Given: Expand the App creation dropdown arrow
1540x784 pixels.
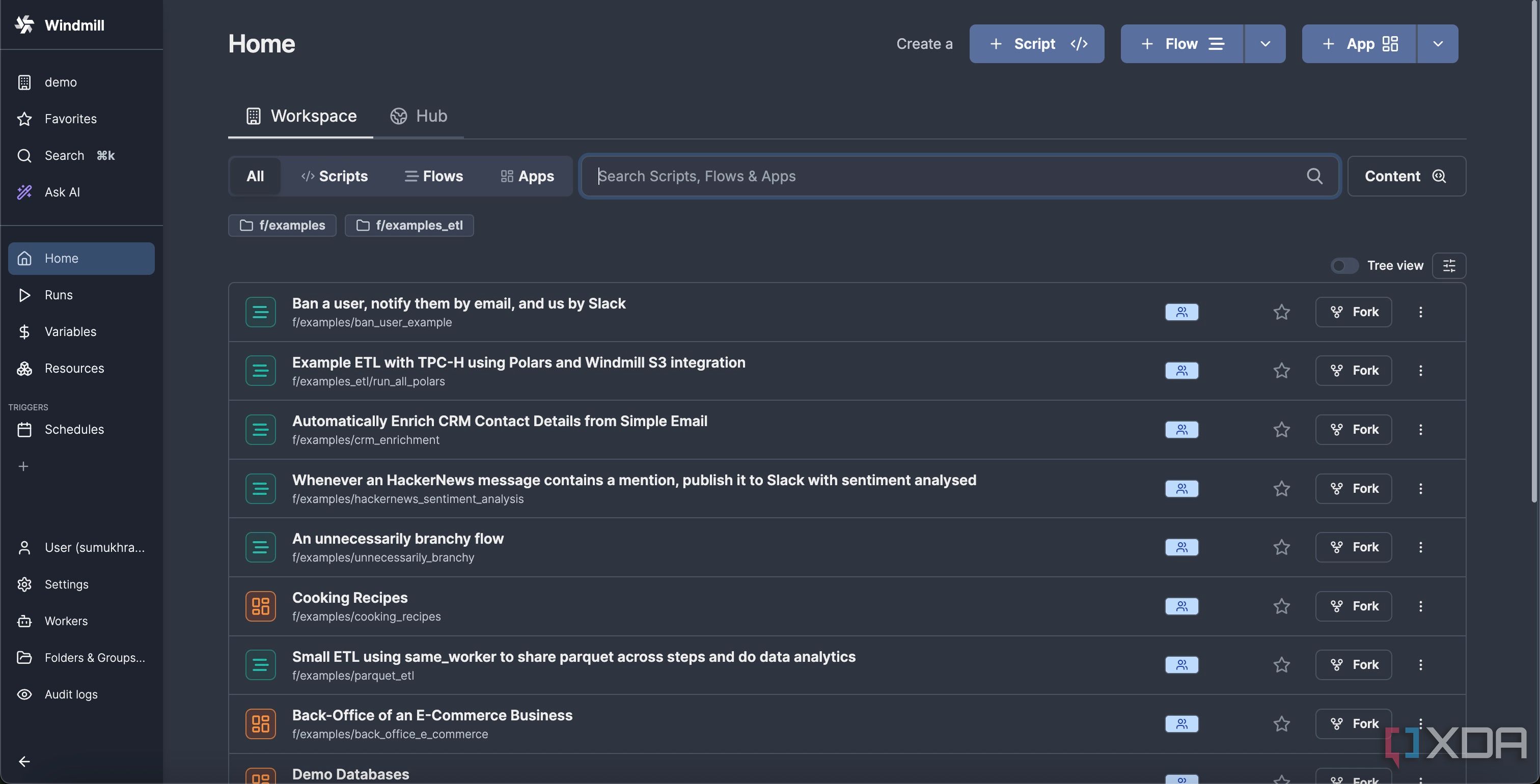Looking at the screenshot, I should pyautogui.click(x=1438, y=44).
